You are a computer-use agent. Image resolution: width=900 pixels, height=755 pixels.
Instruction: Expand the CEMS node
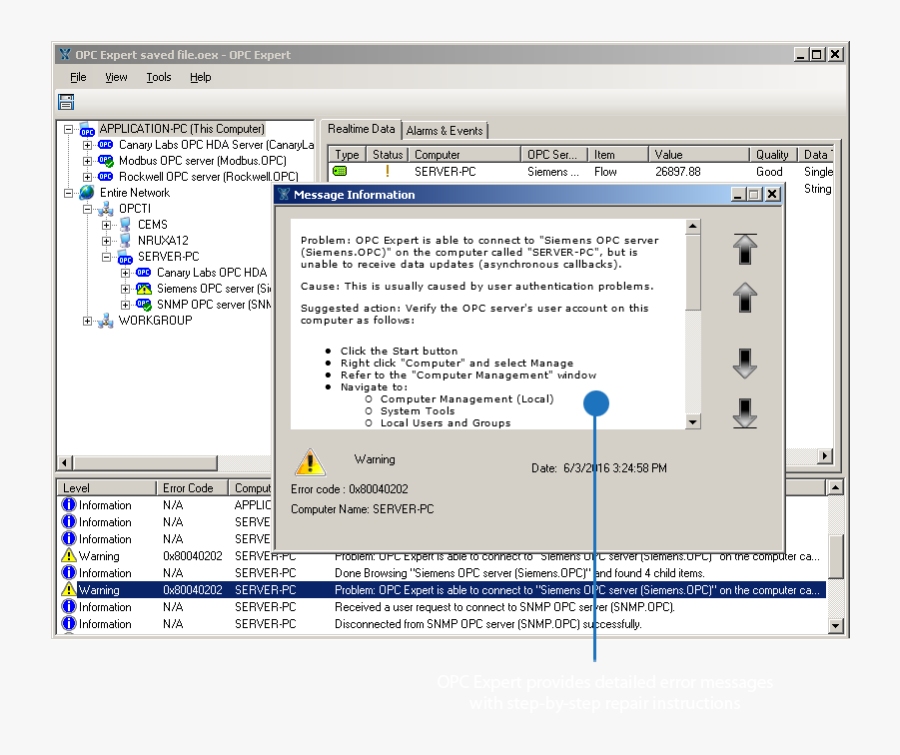104,224
